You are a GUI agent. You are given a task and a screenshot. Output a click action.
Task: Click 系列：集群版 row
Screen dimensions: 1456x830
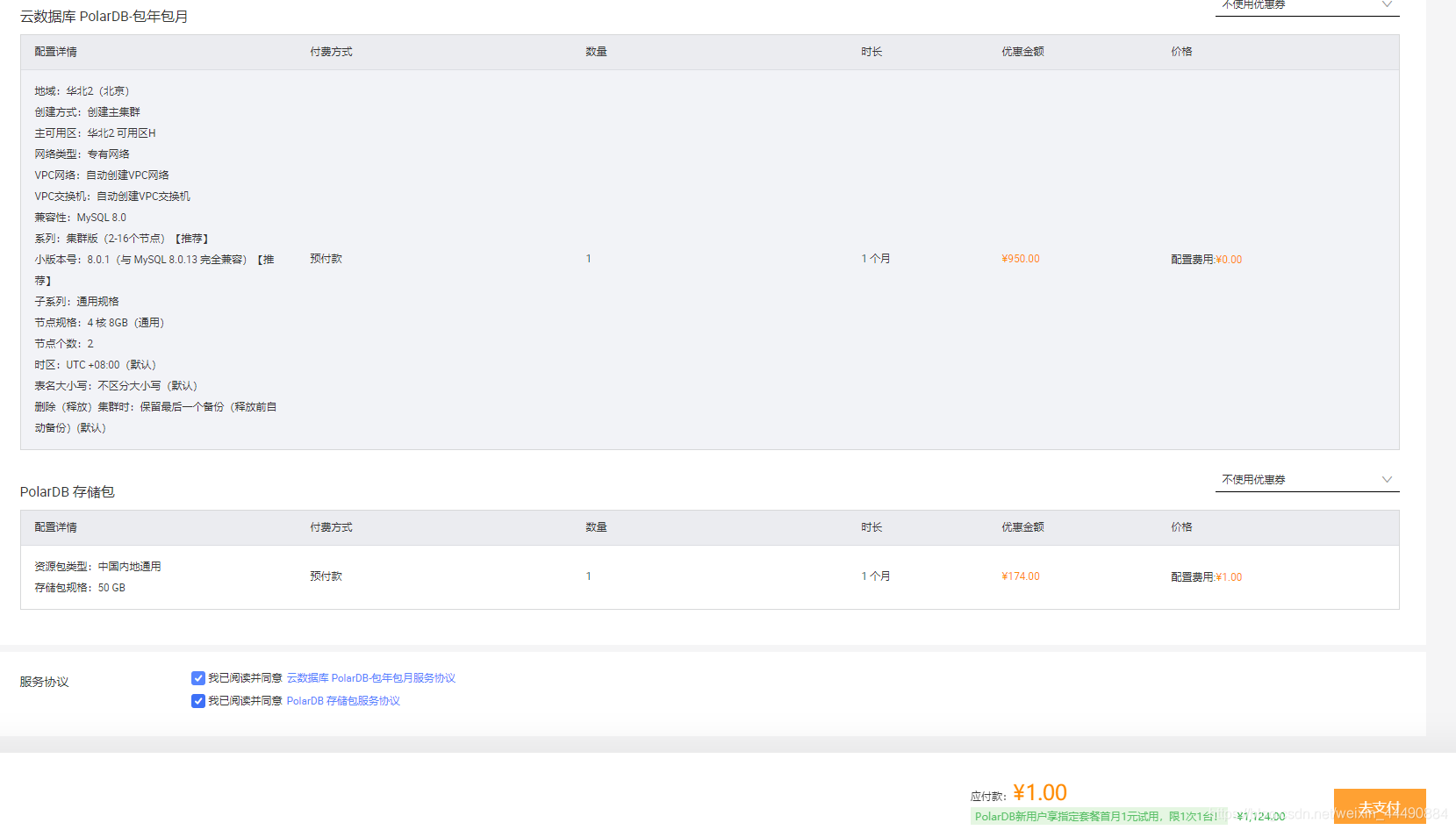(122, 239)
